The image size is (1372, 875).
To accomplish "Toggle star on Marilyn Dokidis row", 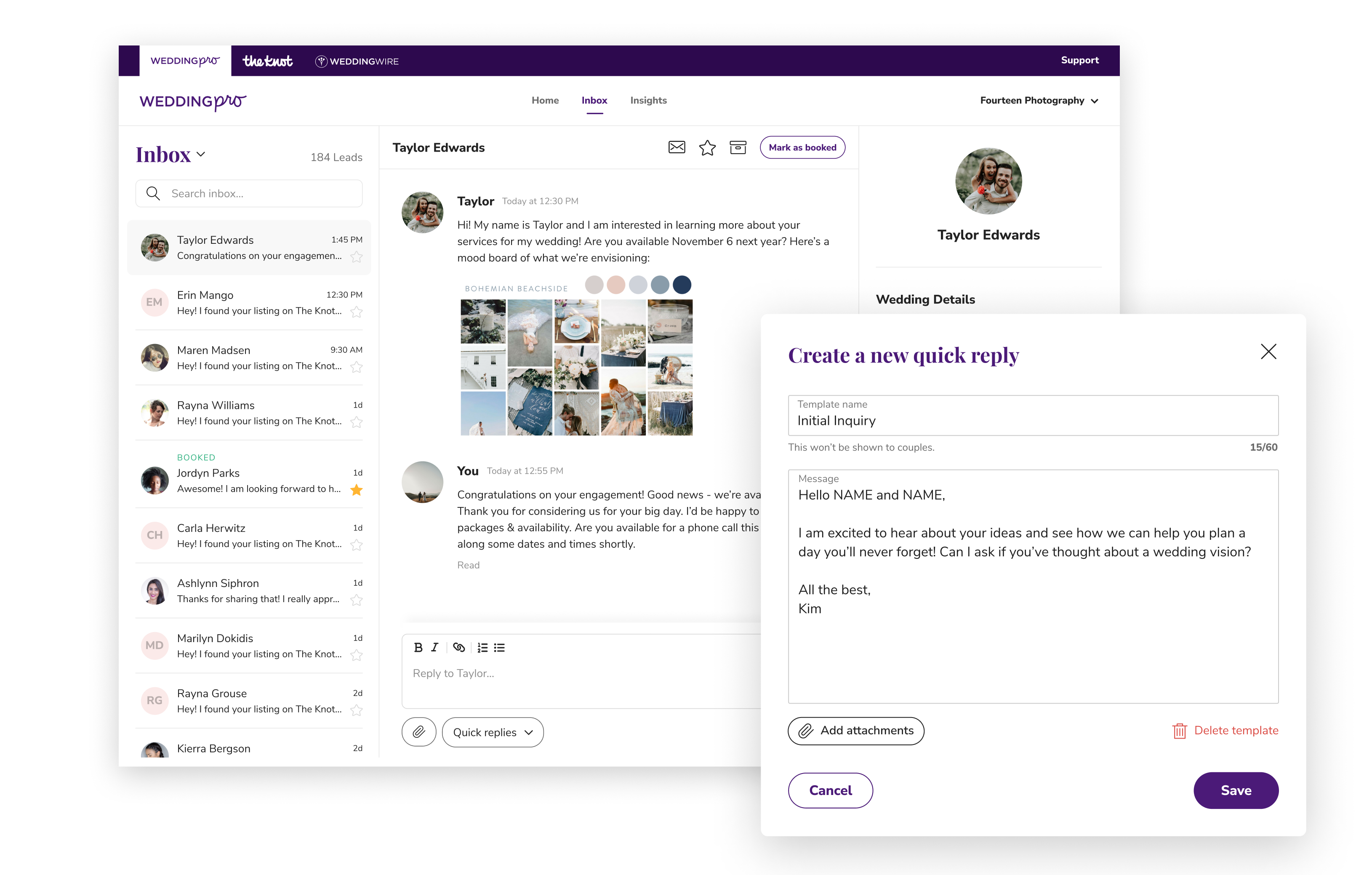I will [x=357, y=655].
